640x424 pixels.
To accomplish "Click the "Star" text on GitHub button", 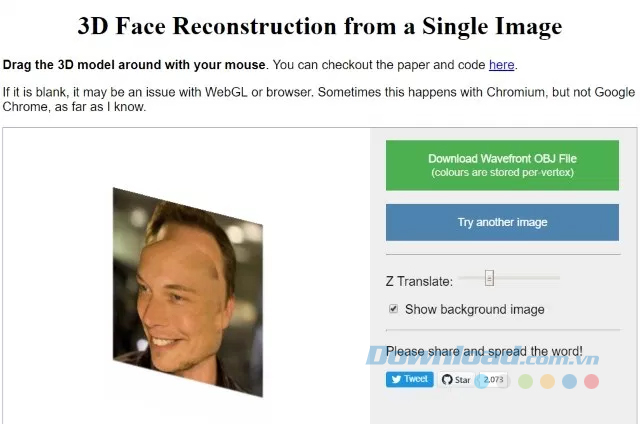I will click(463, 380).
